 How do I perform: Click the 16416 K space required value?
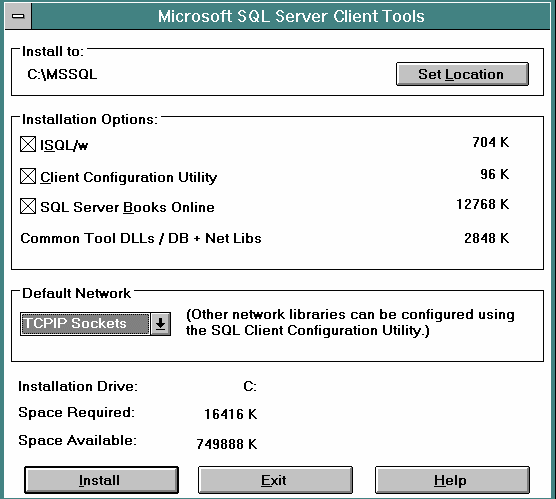click(x=230, y=414)
